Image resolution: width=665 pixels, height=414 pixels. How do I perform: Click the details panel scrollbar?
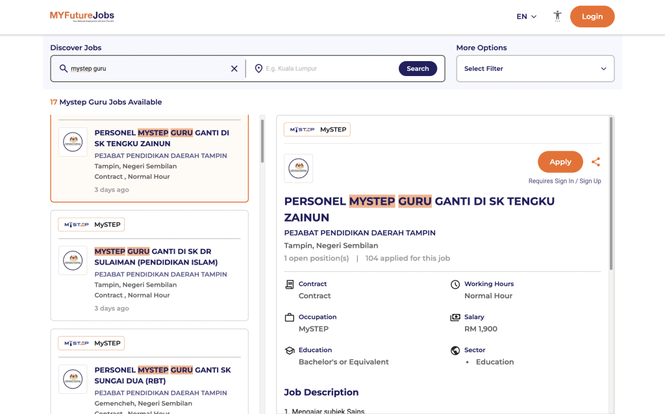point(611,193)
